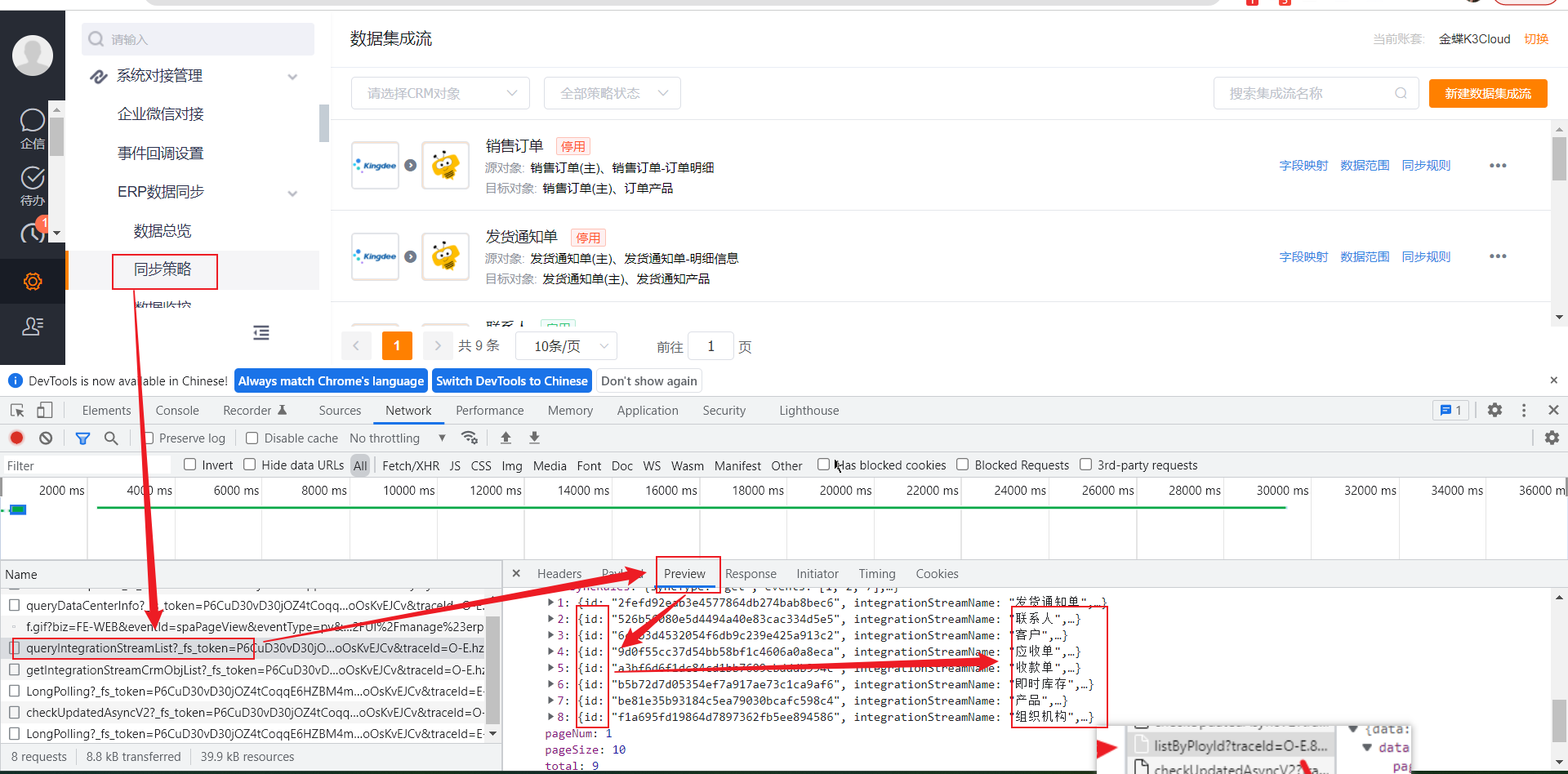Go to the next page arrow
This screenshot has width=1568, height=774.
coord(438,346)
